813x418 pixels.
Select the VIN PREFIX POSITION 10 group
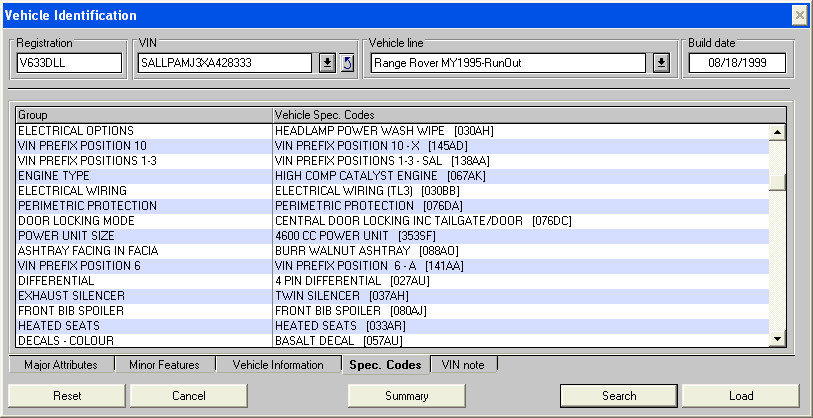tap(144, 146)
